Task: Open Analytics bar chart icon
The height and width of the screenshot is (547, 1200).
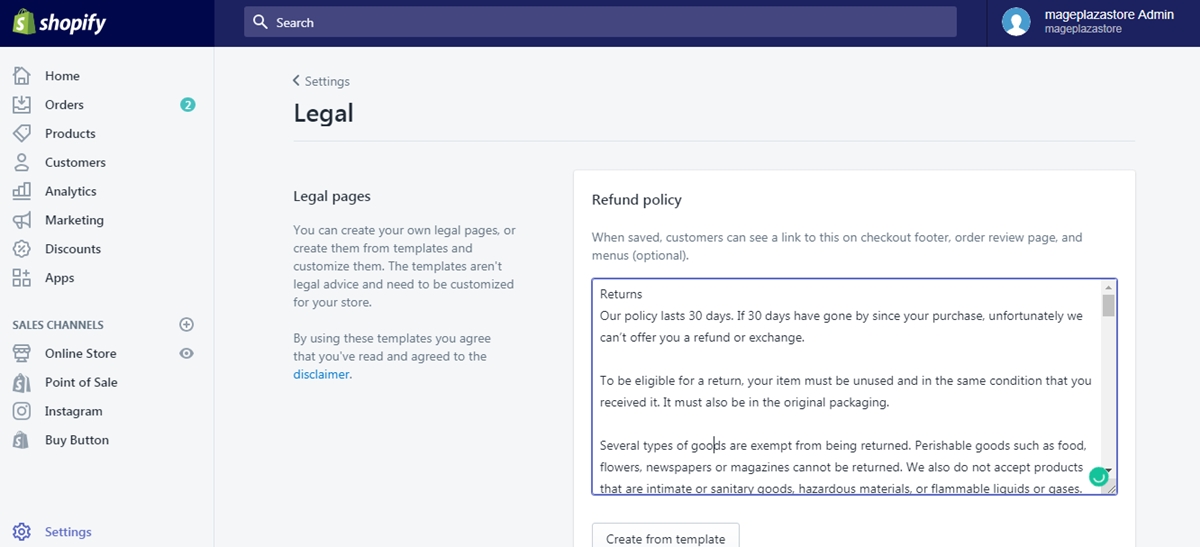Action: (21, 191)
